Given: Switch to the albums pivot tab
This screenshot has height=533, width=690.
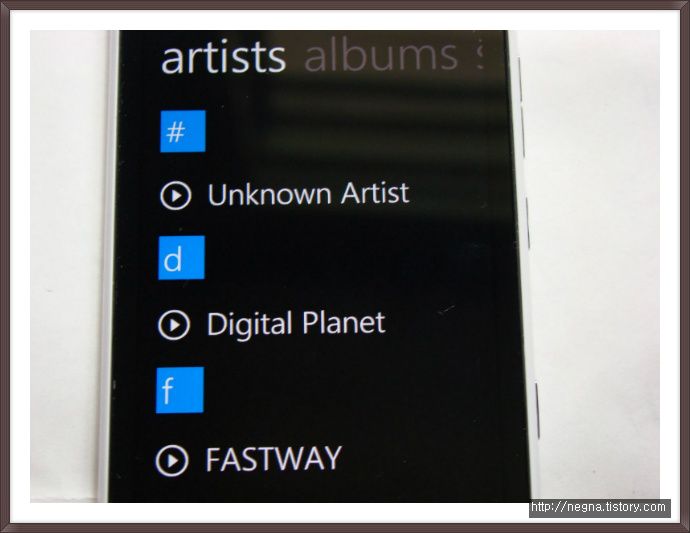Looking at the screenshot, I should [381, 56].
